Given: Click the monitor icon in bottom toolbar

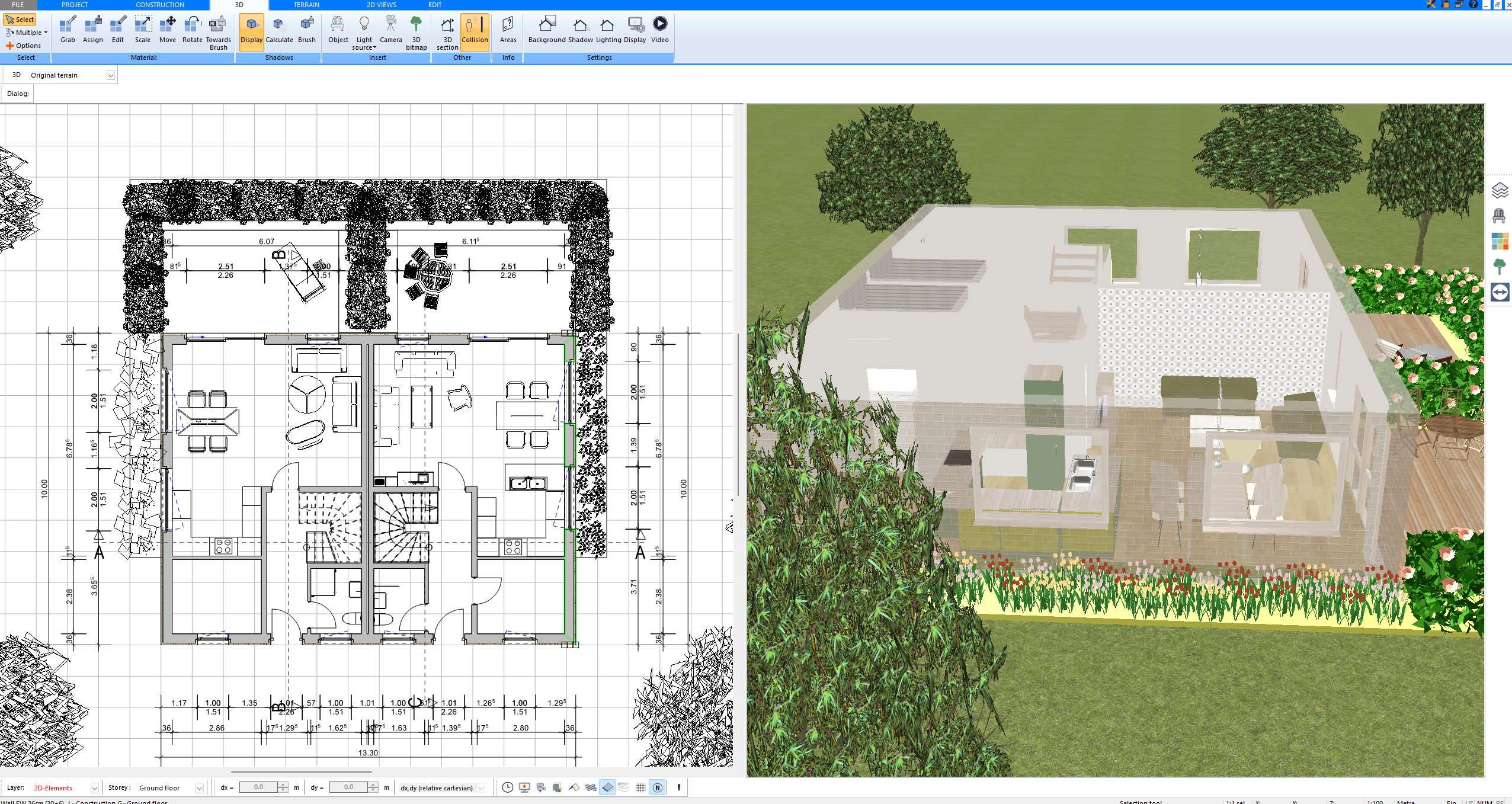Looking at the screenshot, I should pyautogui.click(x=524, y=787).
